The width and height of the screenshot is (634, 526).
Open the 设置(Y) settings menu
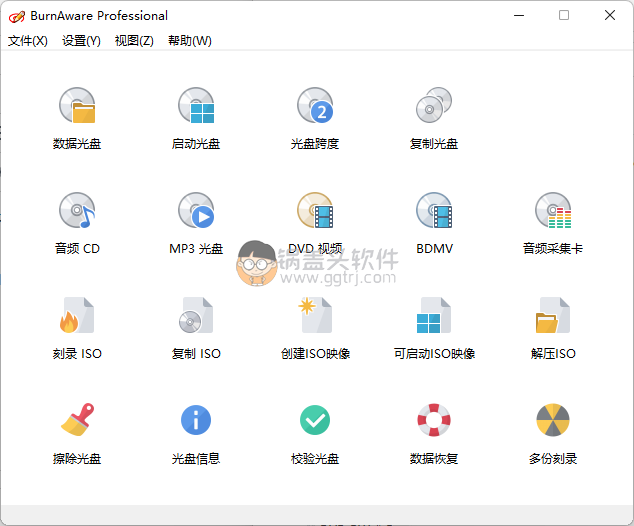pos(81,40)
